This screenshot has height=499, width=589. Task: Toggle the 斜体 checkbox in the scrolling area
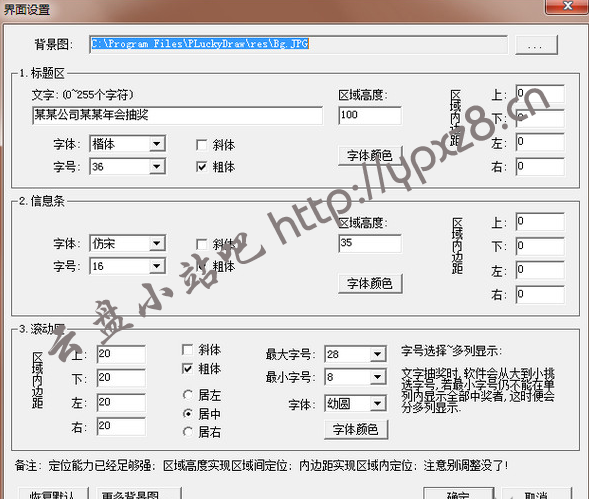point(187,350)
